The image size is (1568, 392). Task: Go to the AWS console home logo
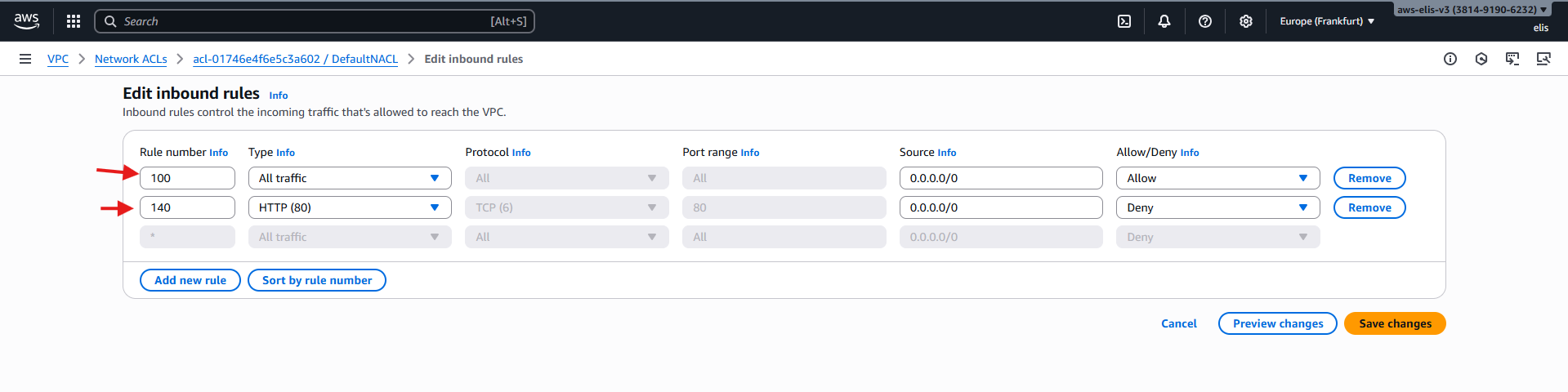(x=27, y=21)
